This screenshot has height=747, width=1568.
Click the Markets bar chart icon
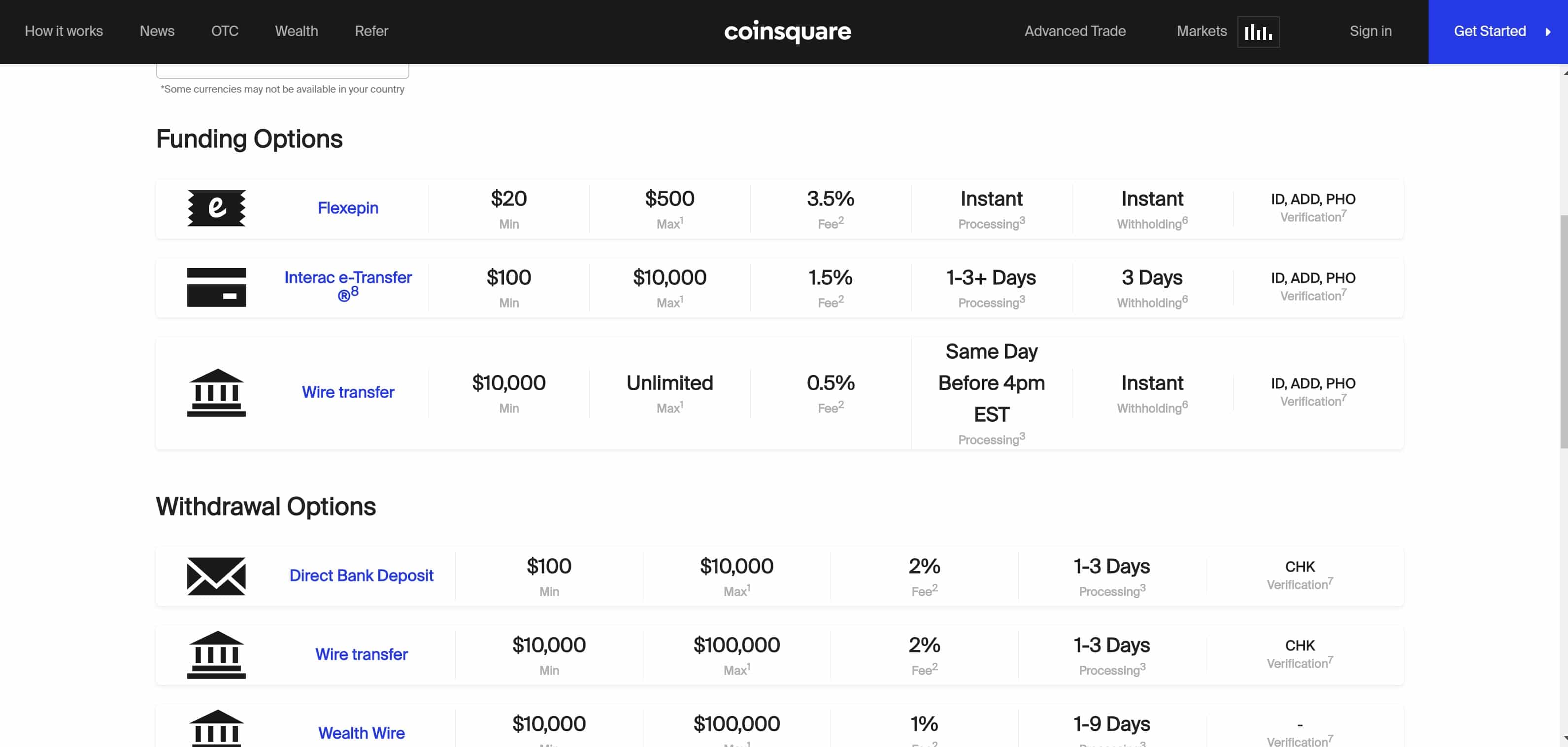click(x=1257, y=31)
